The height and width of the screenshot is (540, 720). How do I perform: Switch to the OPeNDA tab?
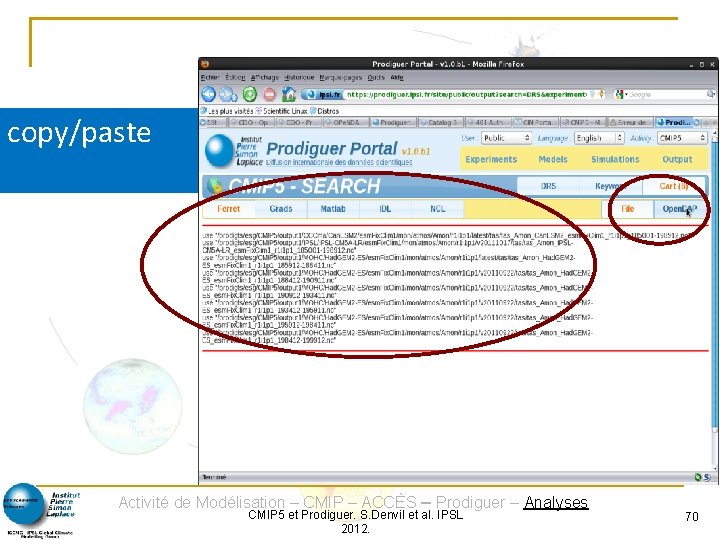(346, 123)
